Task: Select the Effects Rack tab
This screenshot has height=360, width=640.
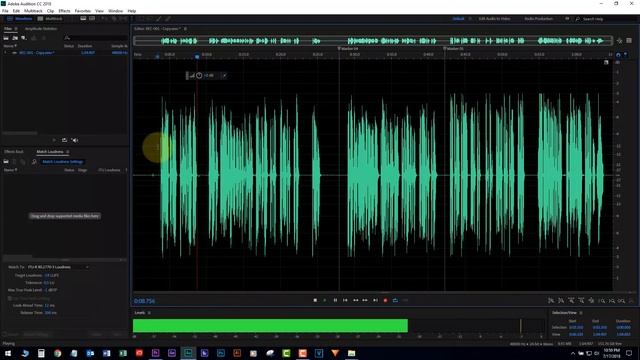Action: [x=14, y=152]
